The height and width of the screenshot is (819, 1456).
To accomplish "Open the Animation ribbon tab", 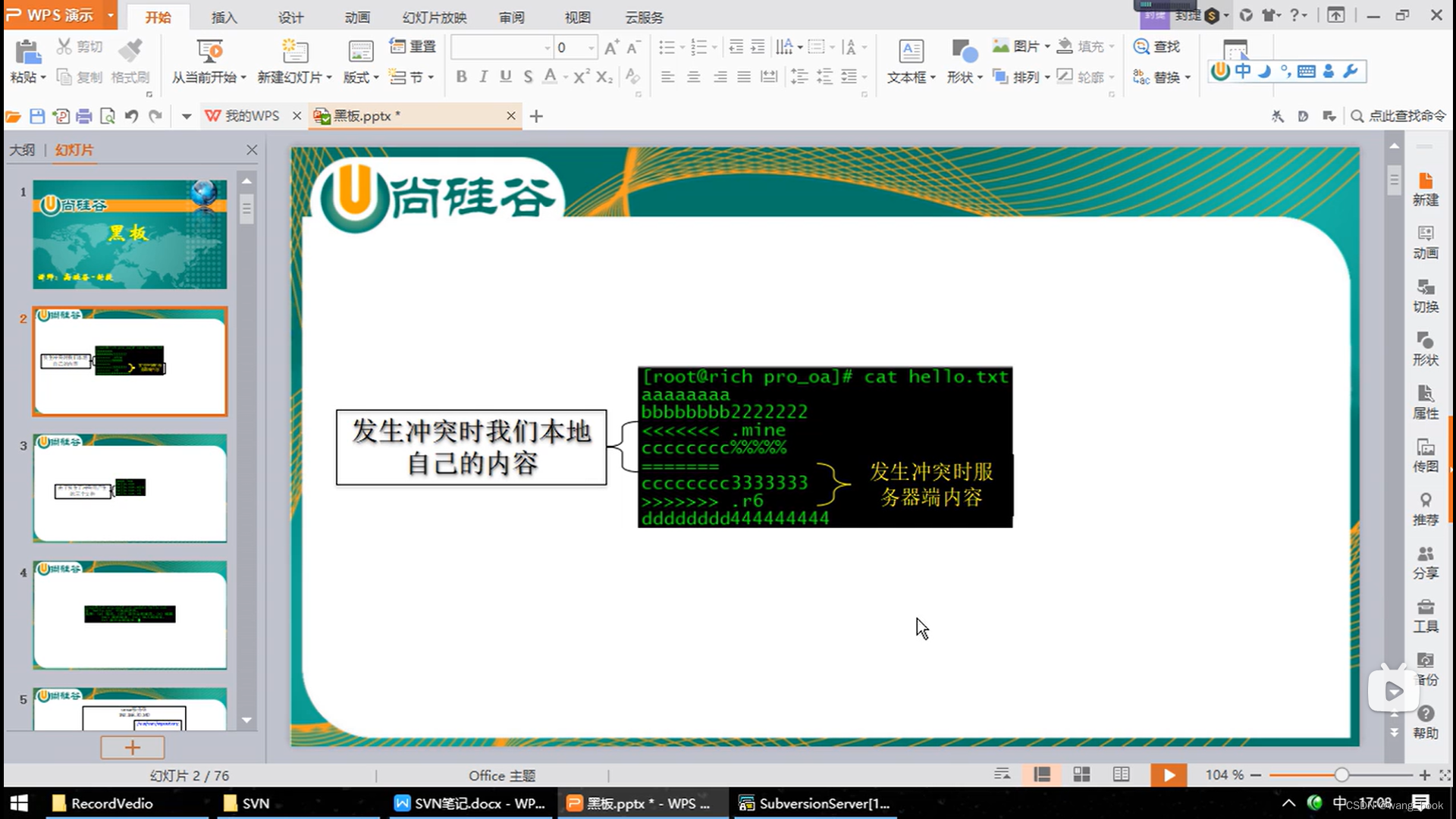I will click(357, 17).
